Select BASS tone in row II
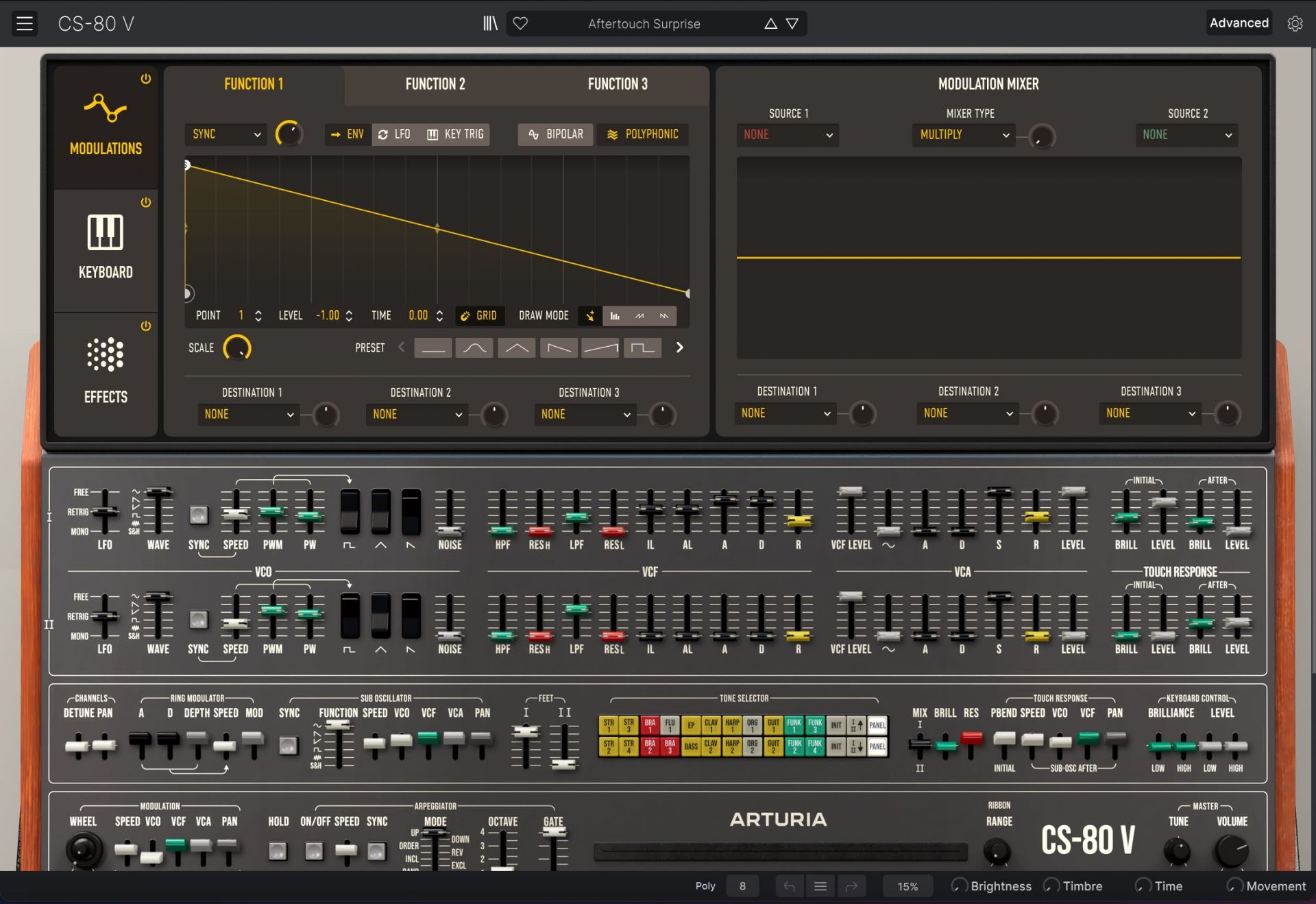This screenshot has width=1316, height=904. click(691, 746)
